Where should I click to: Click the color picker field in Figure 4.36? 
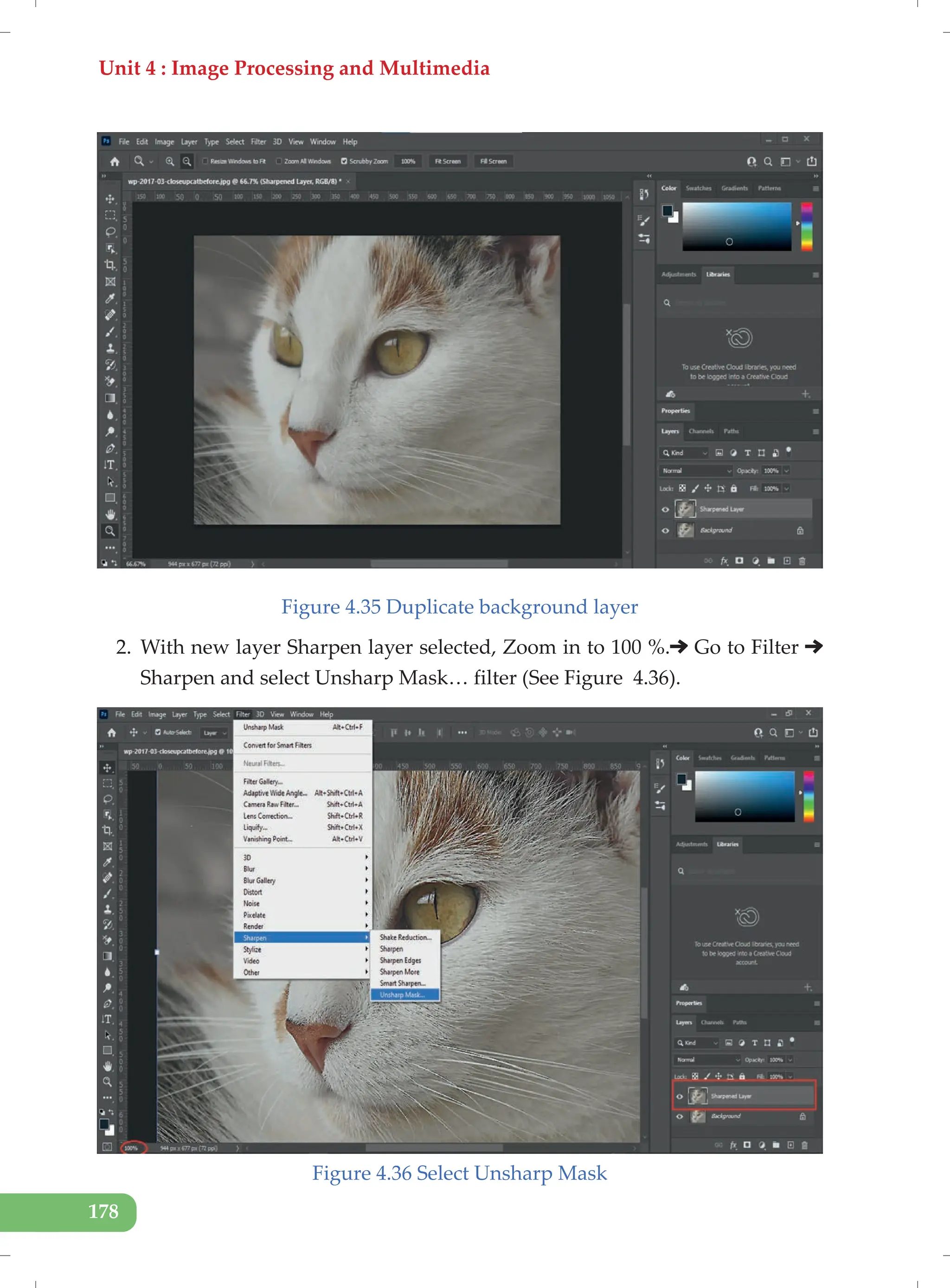[x=745, y=797]
